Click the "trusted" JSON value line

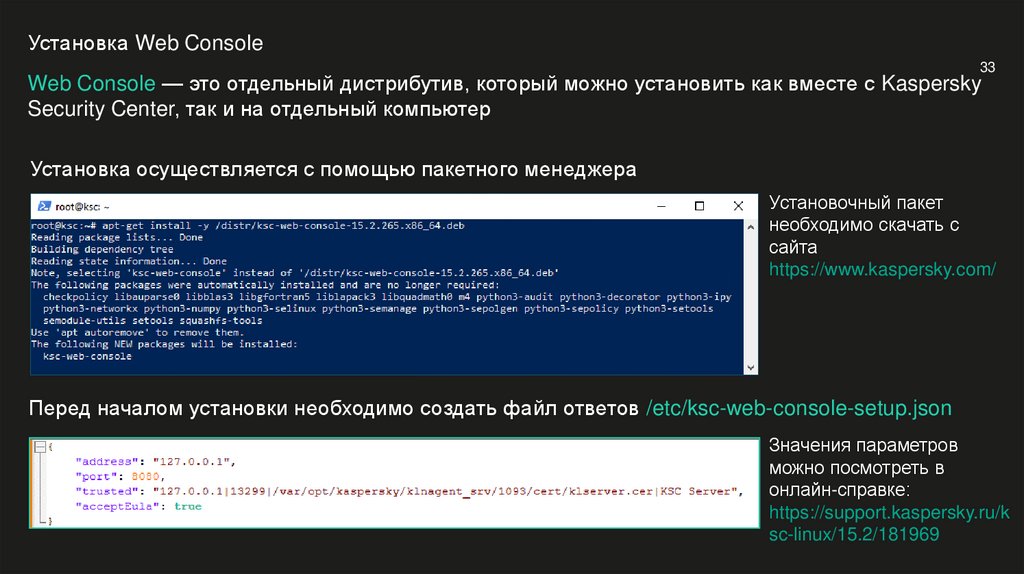click(409, 492)
